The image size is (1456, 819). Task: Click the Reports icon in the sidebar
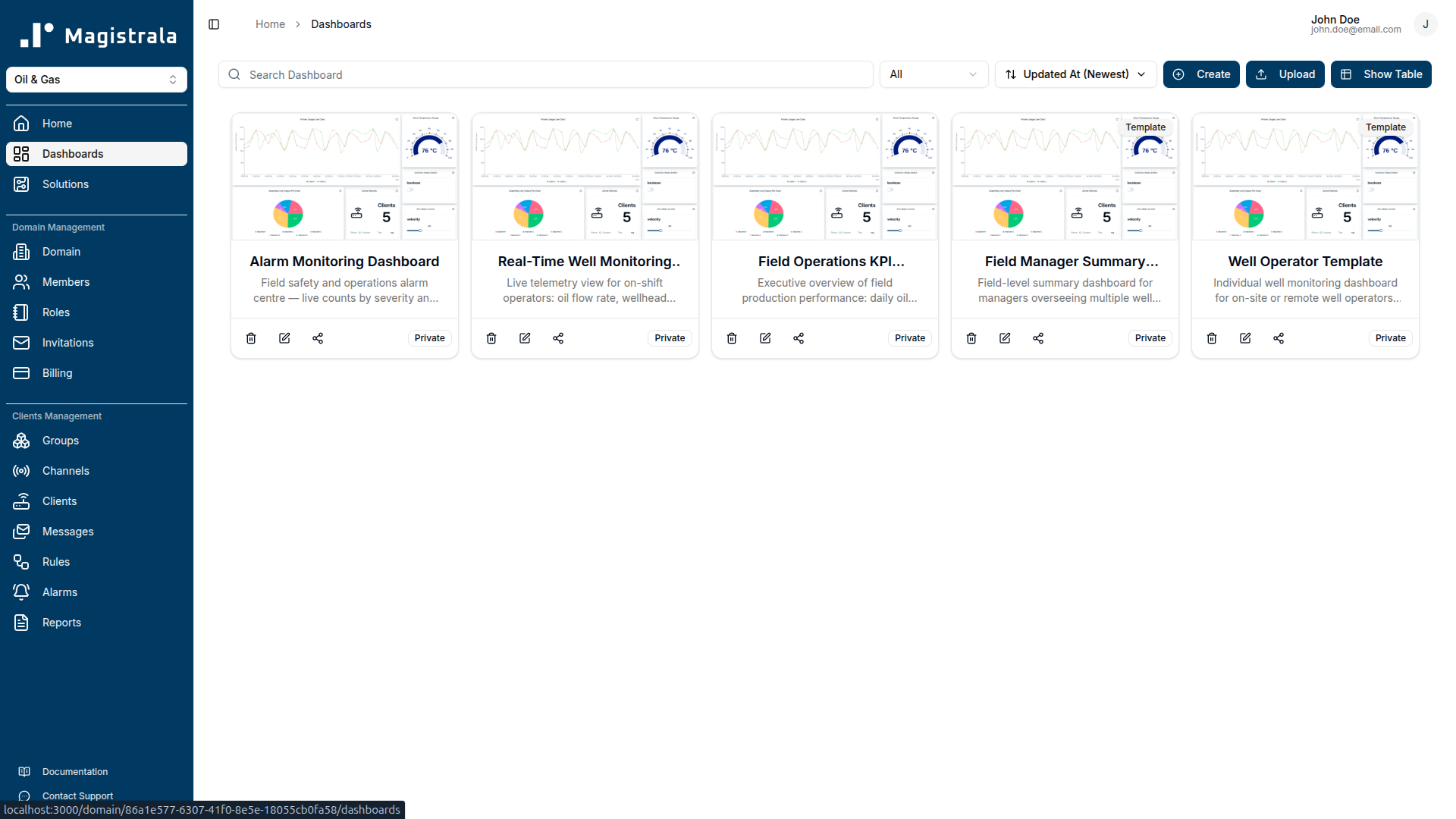[20, 622]
